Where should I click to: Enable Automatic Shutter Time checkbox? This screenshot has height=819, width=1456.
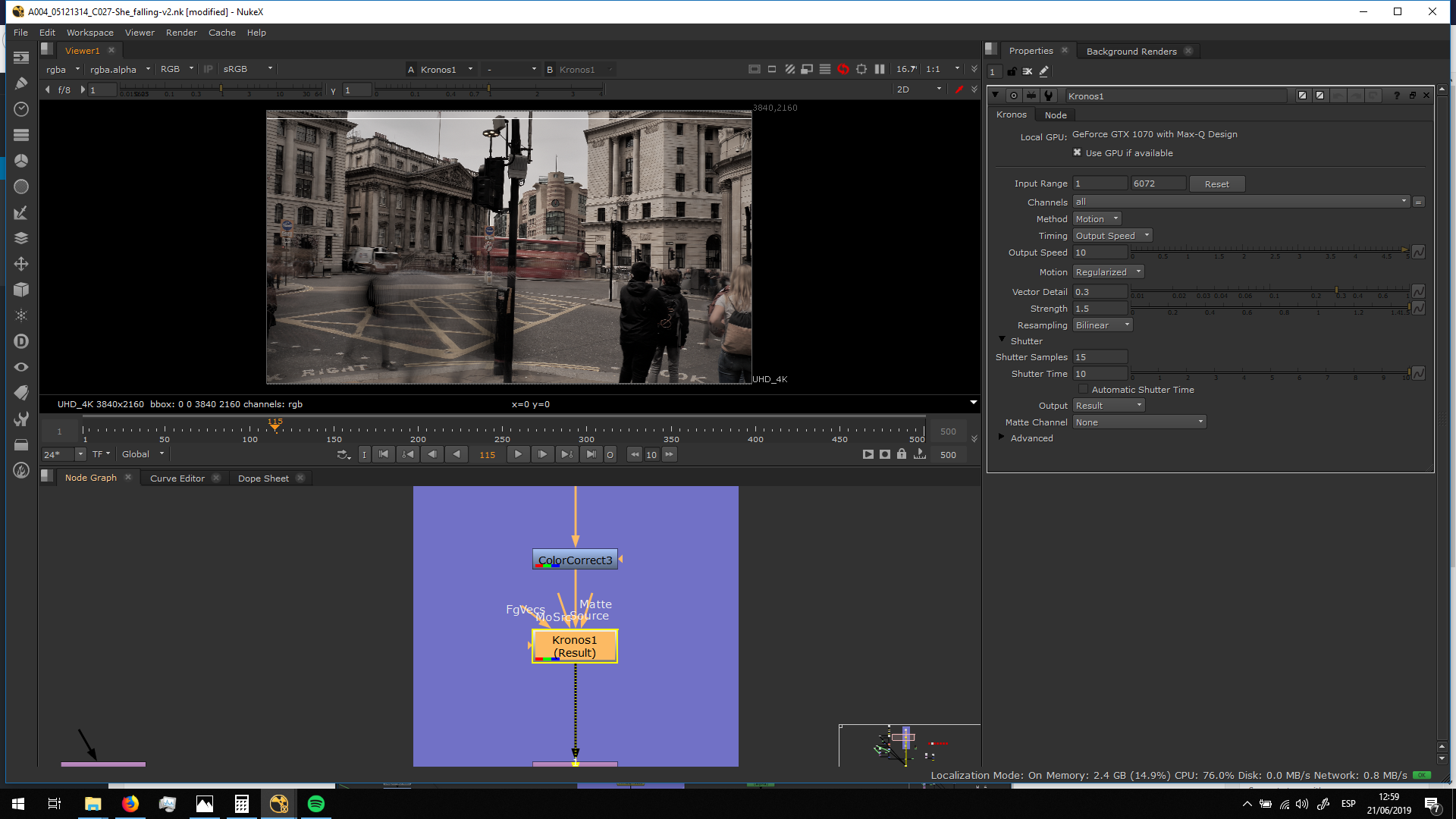point(1083,389)
